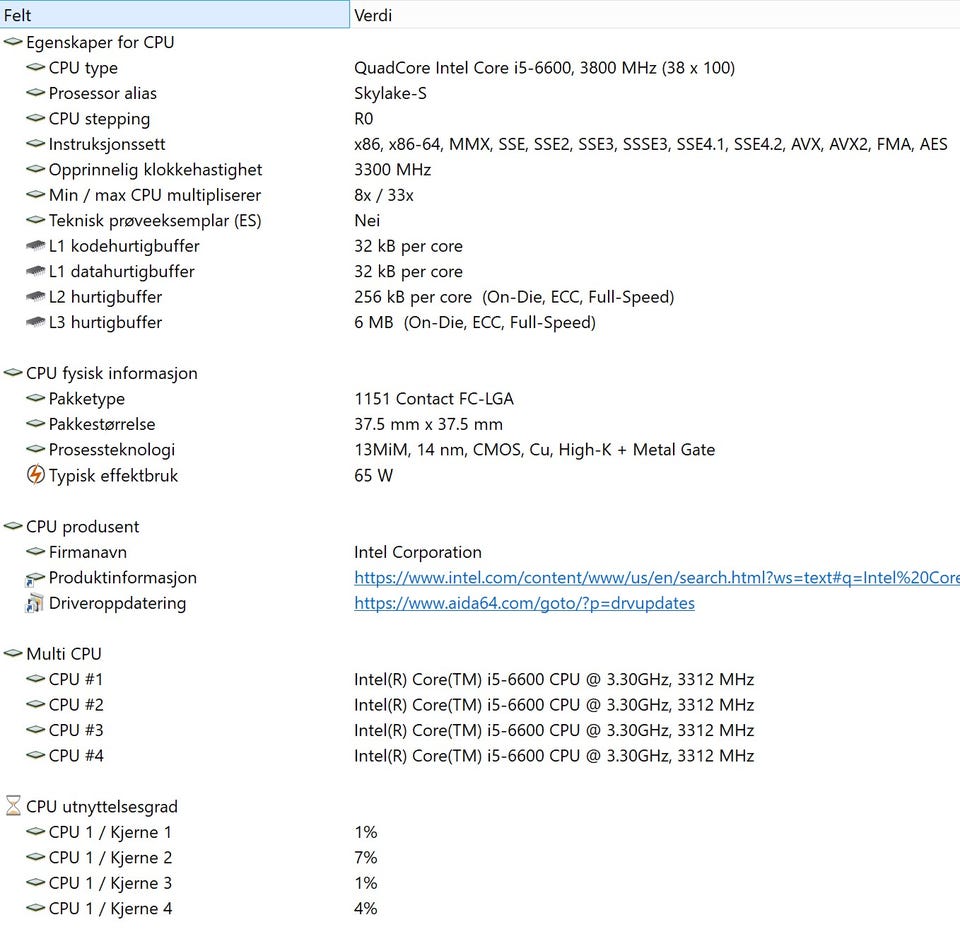This screenshot has height=939, width=960.
Task: Select the Multi CPU group label
Action: pyautogui.click(x=64, y=654)
